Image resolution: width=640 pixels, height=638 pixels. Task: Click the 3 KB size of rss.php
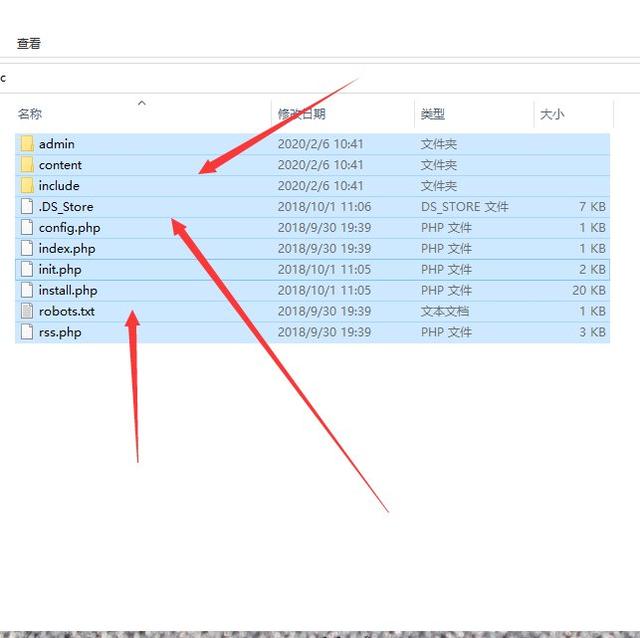pyautogui.click(x=592, y=332)
